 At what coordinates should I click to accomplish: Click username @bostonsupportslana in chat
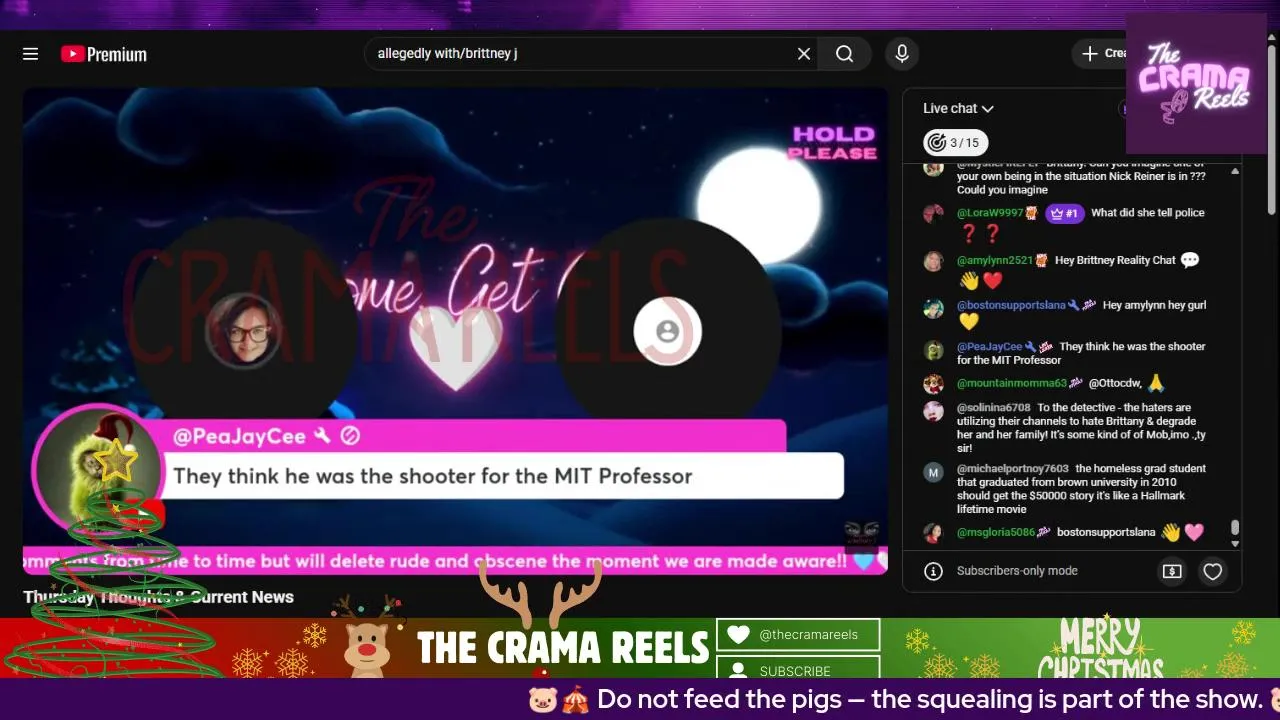(1011, 305)
